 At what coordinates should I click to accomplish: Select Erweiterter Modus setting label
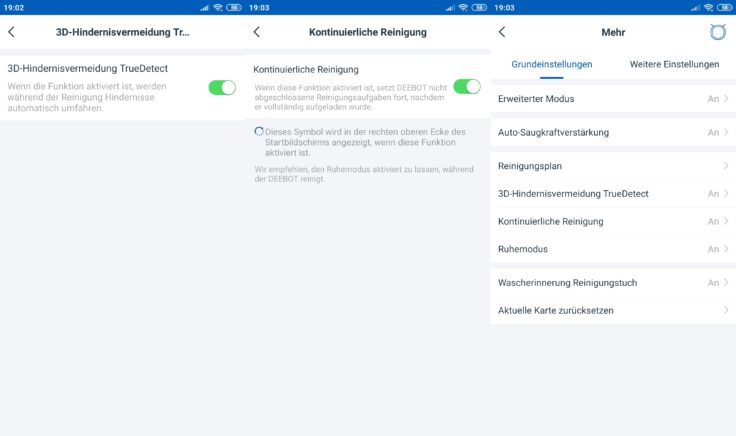pyautogui.click(x=536, y=99)
